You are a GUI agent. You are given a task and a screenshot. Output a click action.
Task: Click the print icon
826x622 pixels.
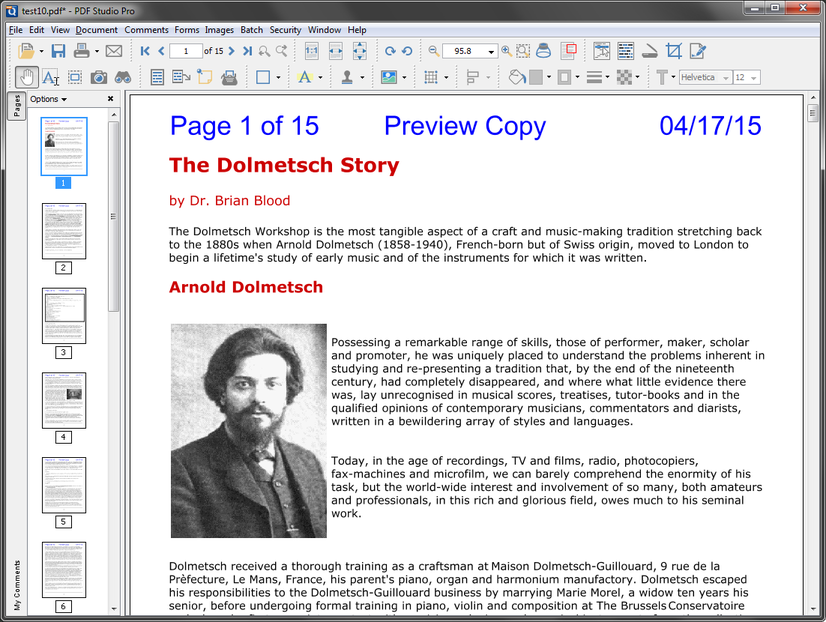pos(81,51)
